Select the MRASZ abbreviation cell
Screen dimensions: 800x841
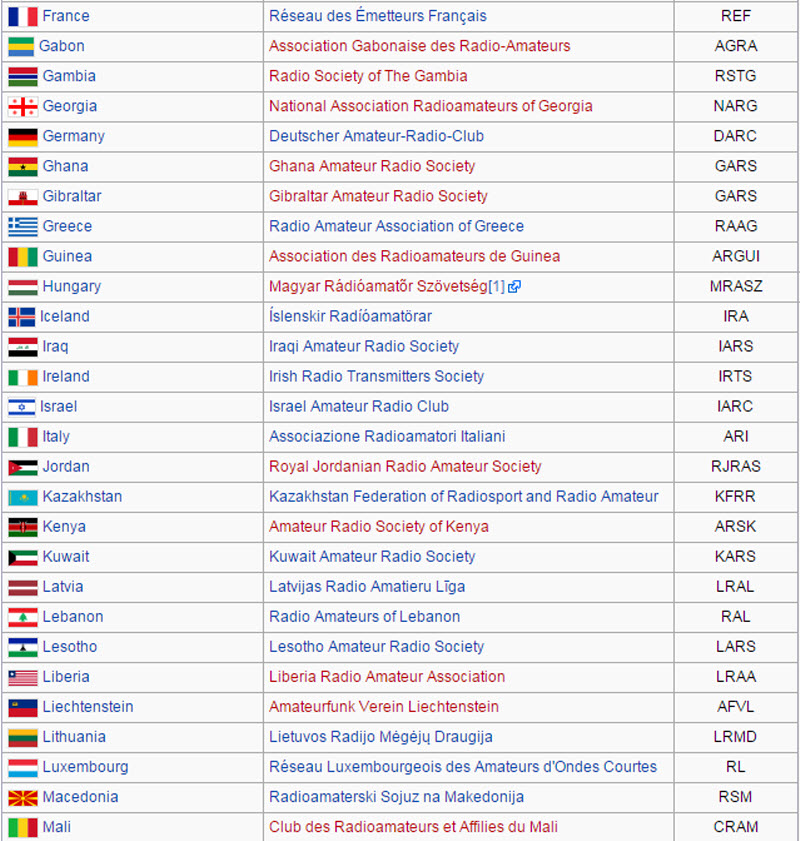[736, 286]
